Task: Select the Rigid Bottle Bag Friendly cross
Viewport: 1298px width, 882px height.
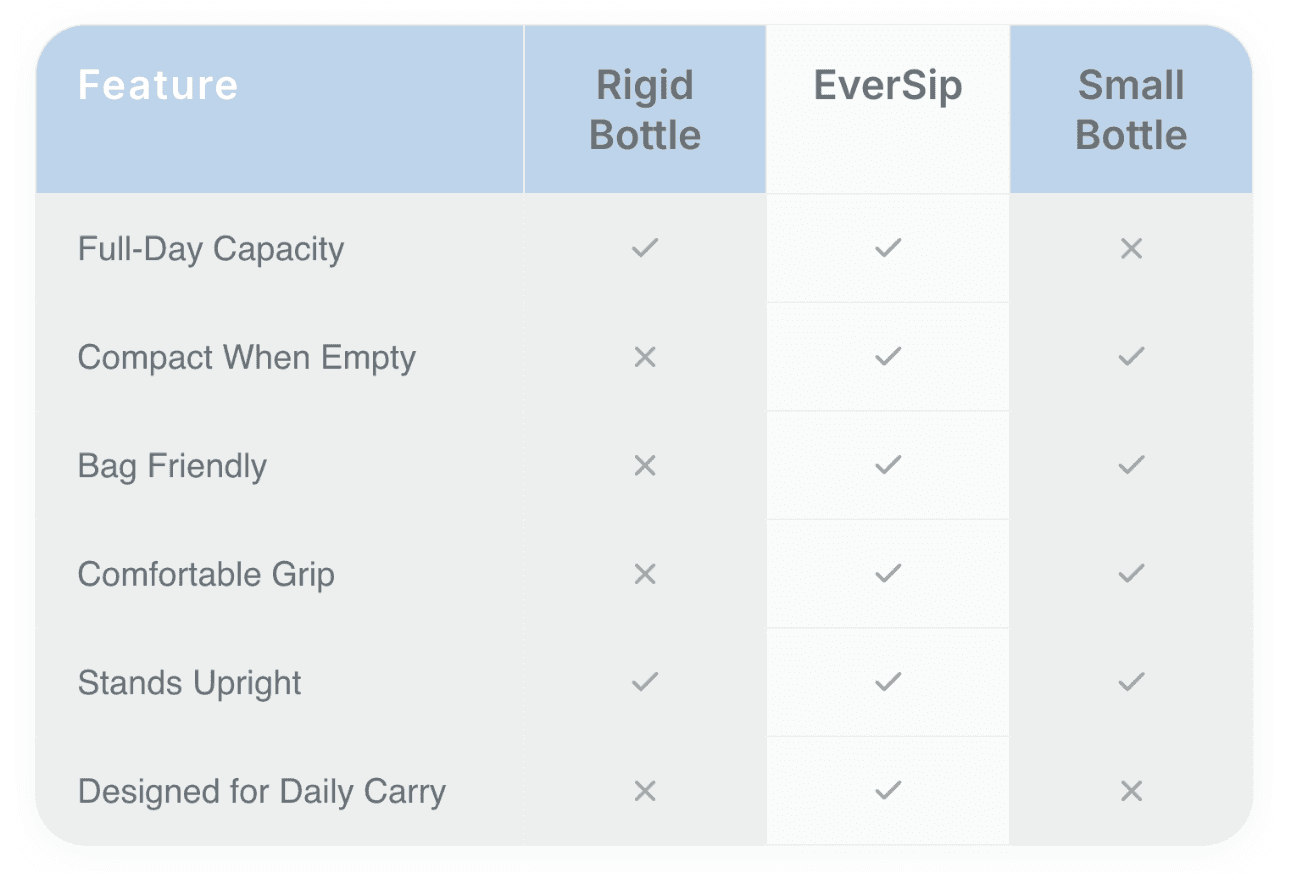Action: [645, 465]
